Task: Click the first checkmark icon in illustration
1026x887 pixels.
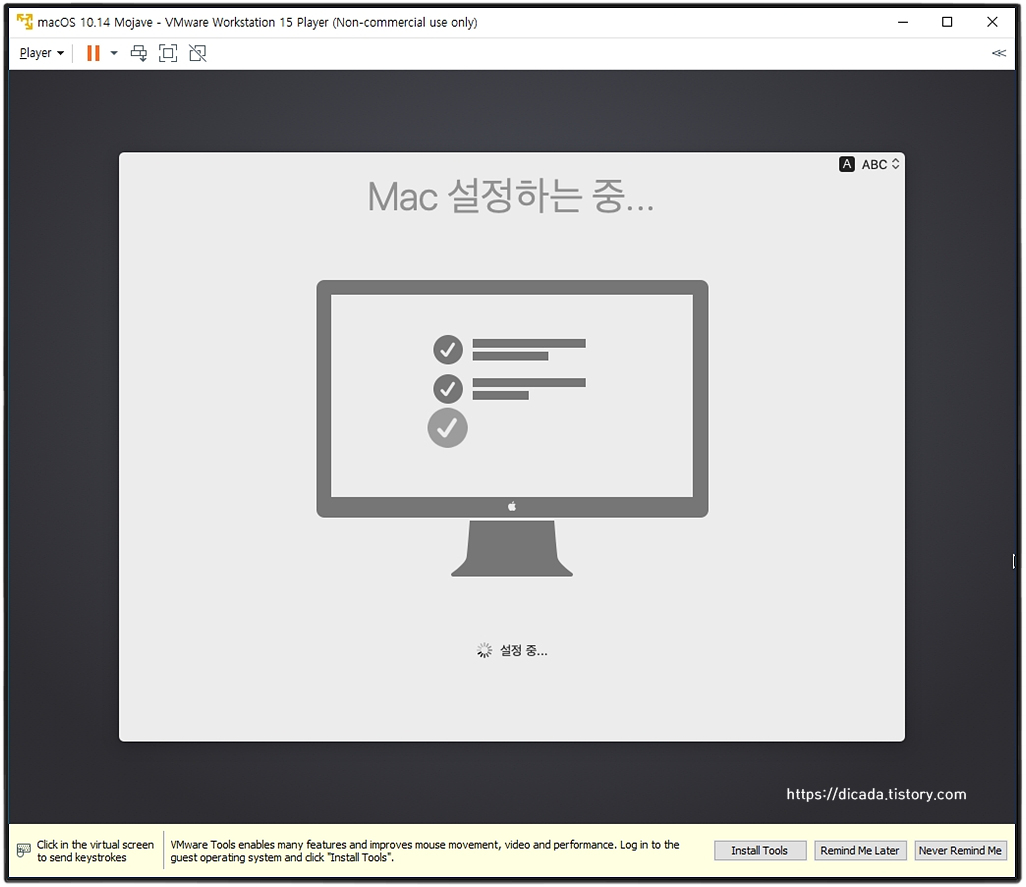Action: coord(448,350)
